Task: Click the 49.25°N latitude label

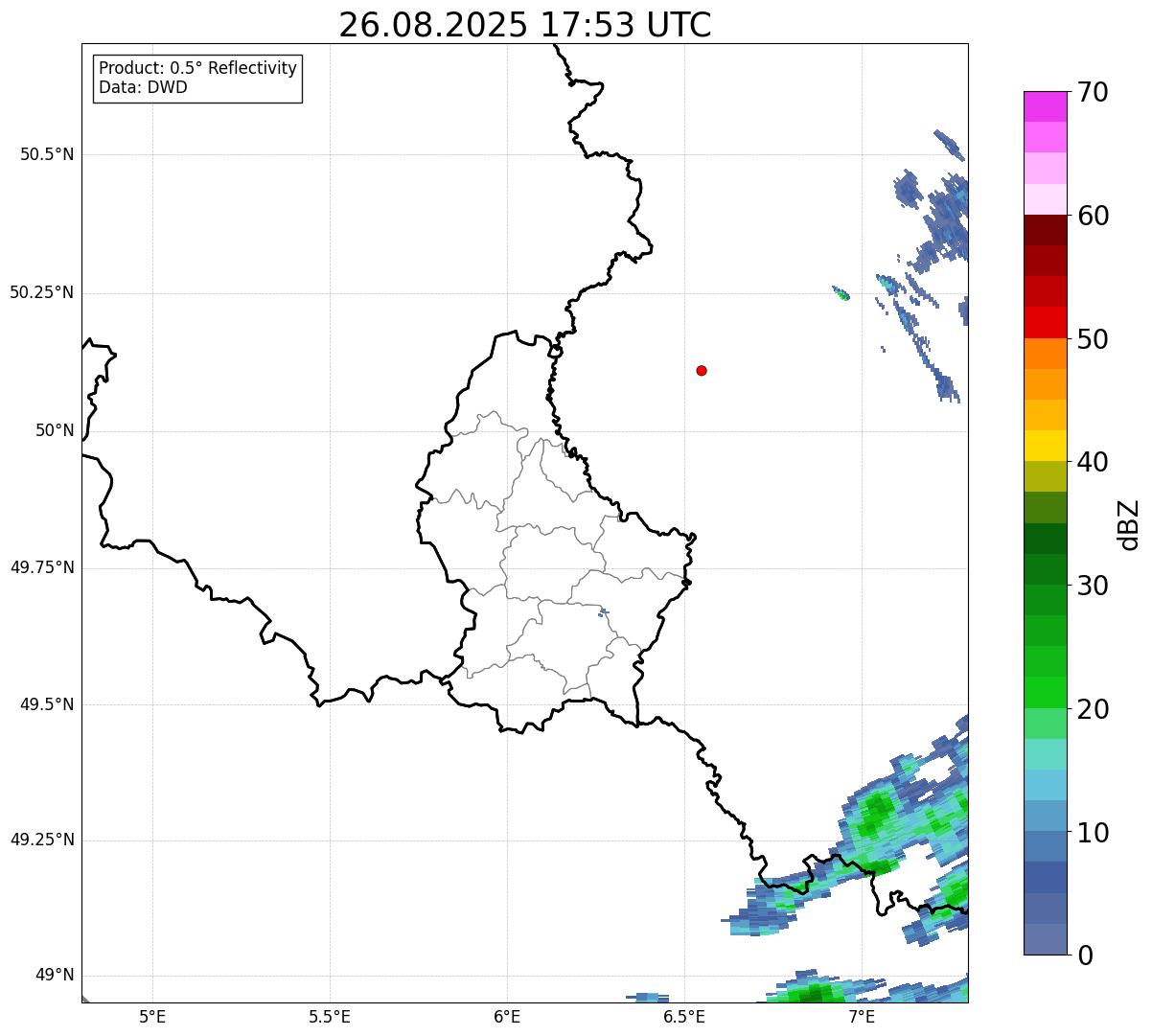Action: tap(41, 840)
